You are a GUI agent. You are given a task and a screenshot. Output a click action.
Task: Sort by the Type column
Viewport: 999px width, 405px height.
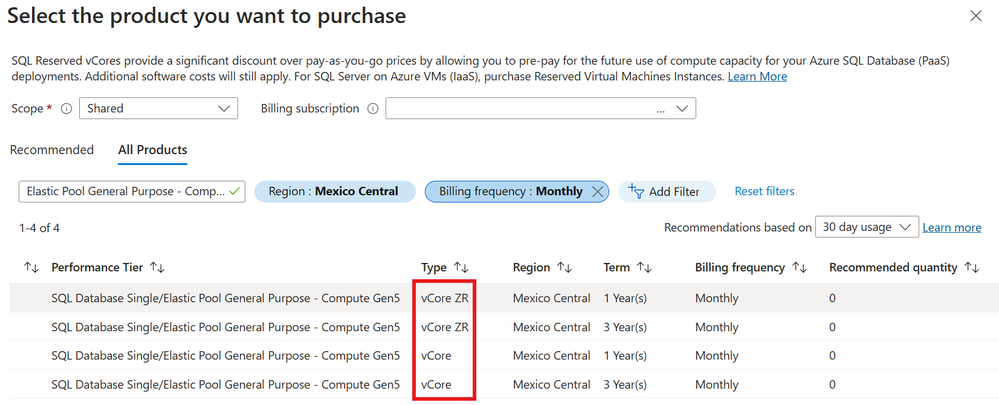click(x=461, y=268)
